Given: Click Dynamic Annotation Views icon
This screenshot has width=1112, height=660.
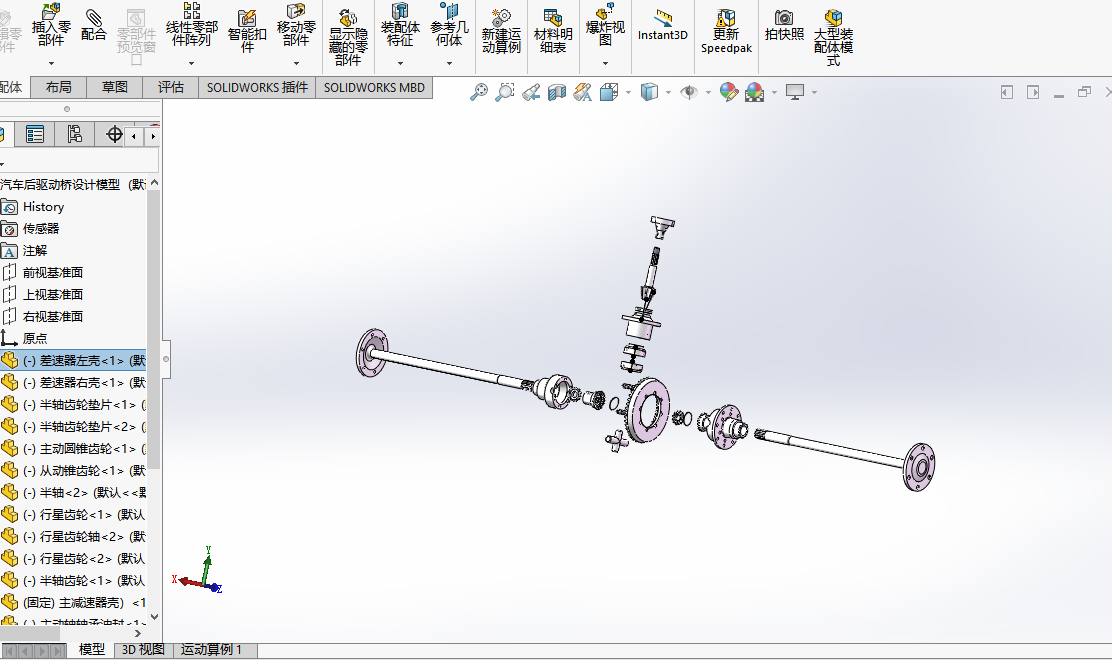Looking at the screenshot, I should coord(583,92).
